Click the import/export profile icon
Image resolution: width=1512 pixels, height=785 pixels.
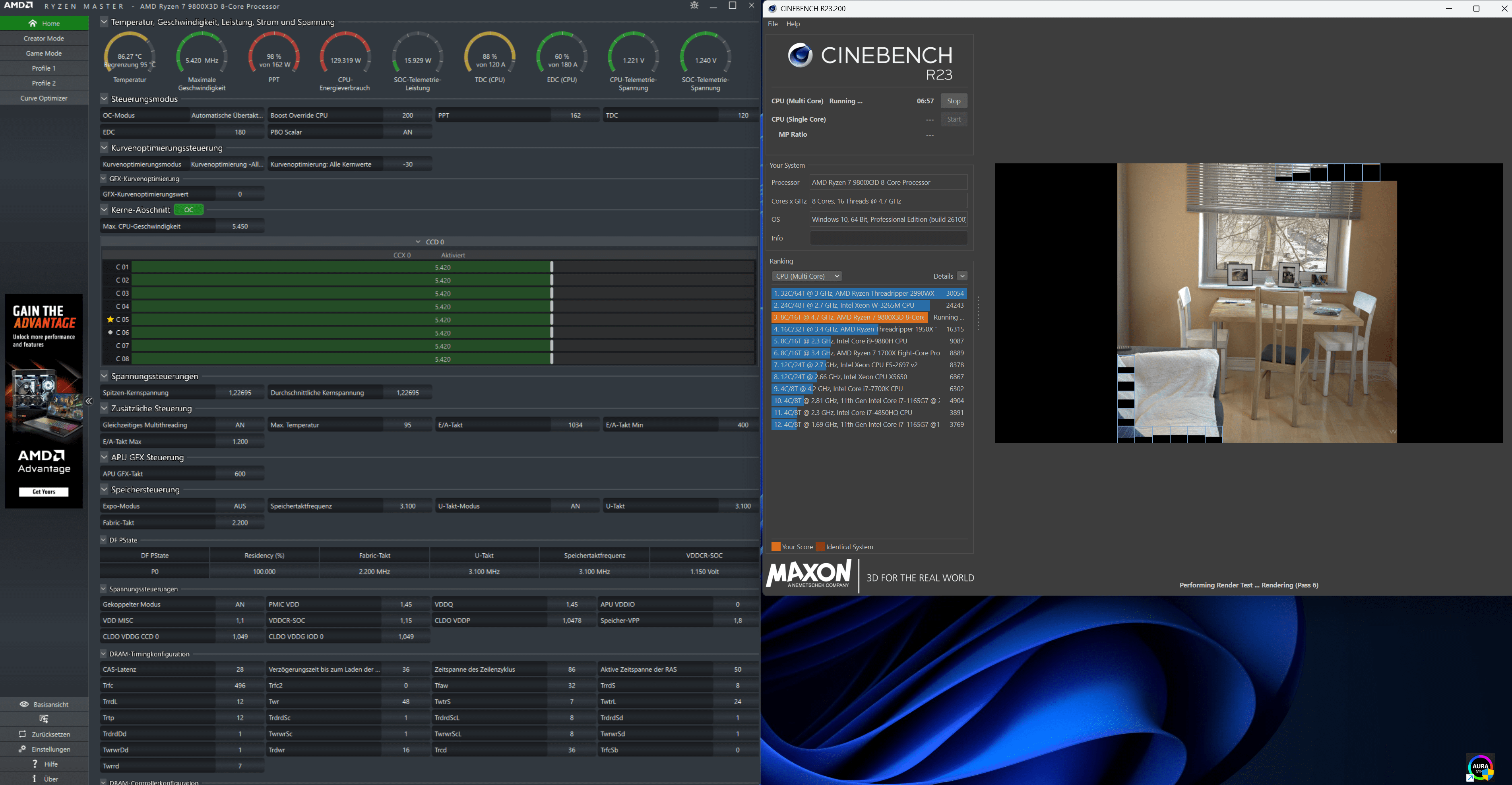[x=44, y=719]
